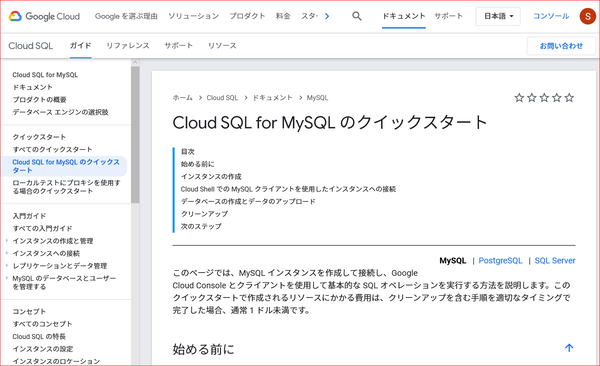Screen dimensions: 600x366
Task: Click the bold MySQL version label
Action: 453,260
